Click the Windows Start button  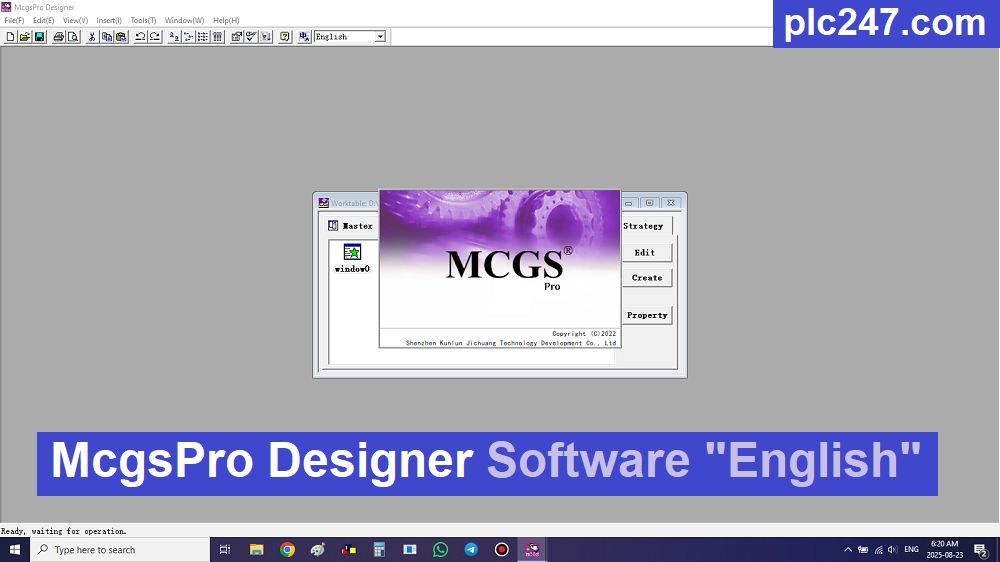15,549
